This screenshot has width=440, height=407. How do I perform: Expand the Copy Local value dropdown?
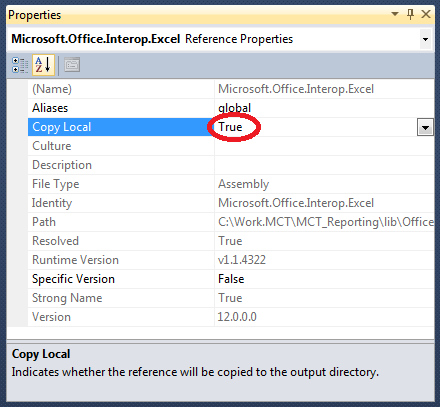425,127
